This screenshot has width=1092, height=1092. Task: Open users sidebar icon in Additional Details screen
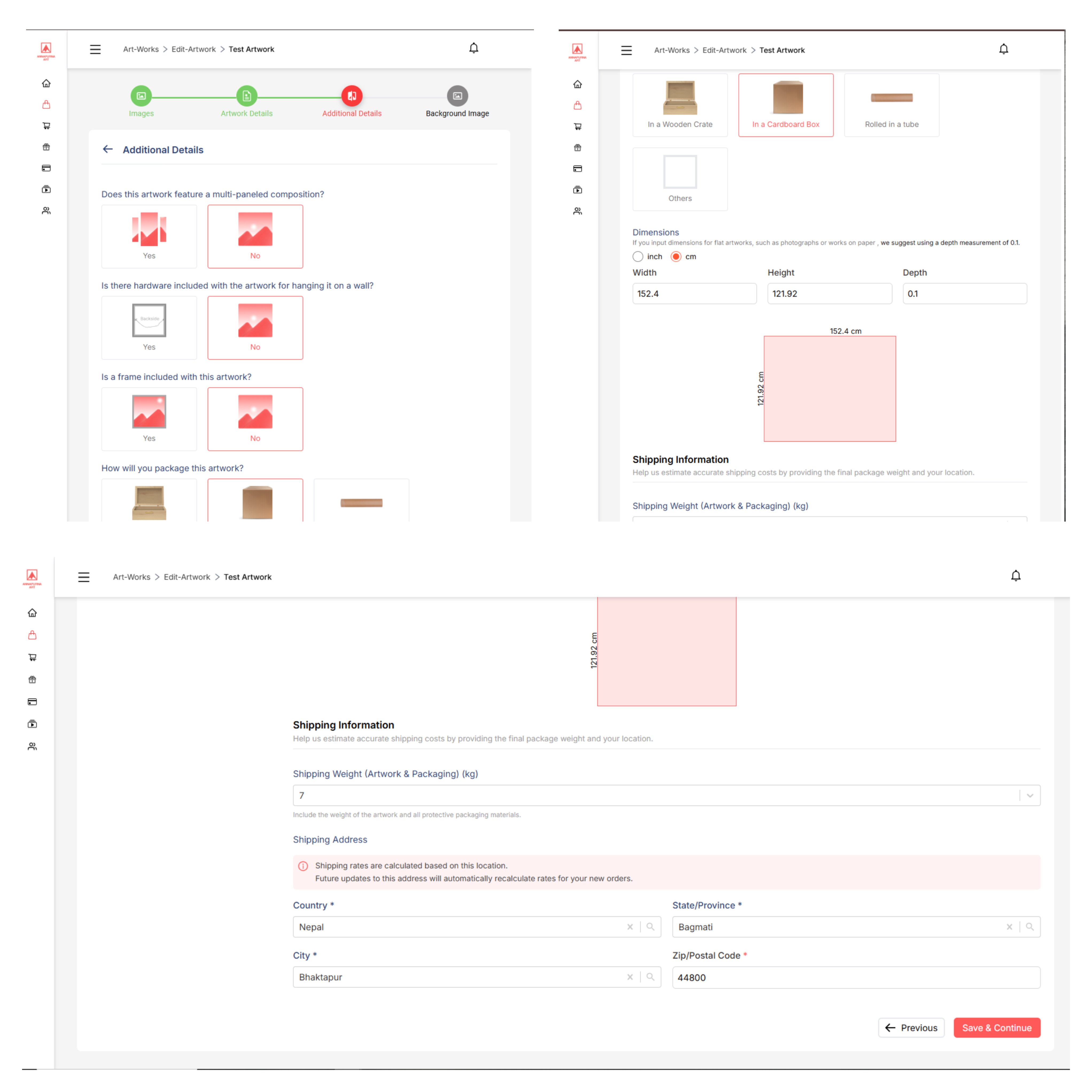pyautogui.click(x=46, y=210)
